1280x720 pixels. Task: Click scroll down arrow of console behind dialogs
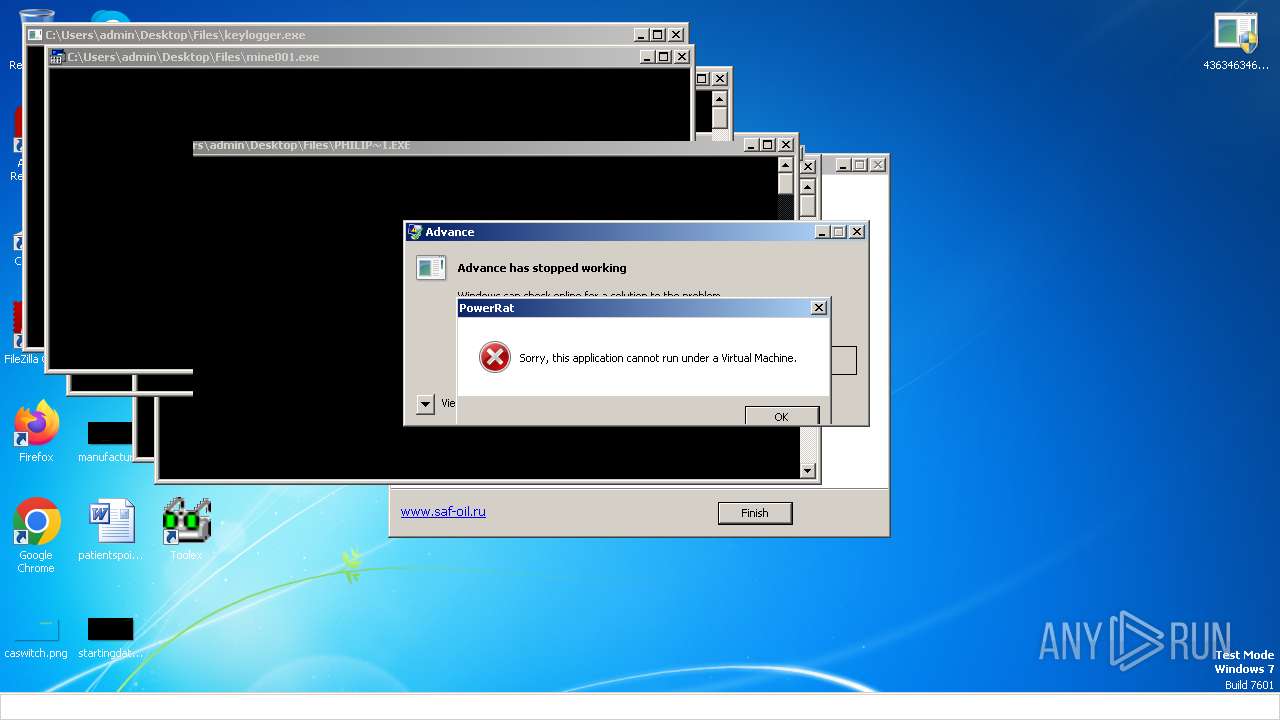pos(808,471)
